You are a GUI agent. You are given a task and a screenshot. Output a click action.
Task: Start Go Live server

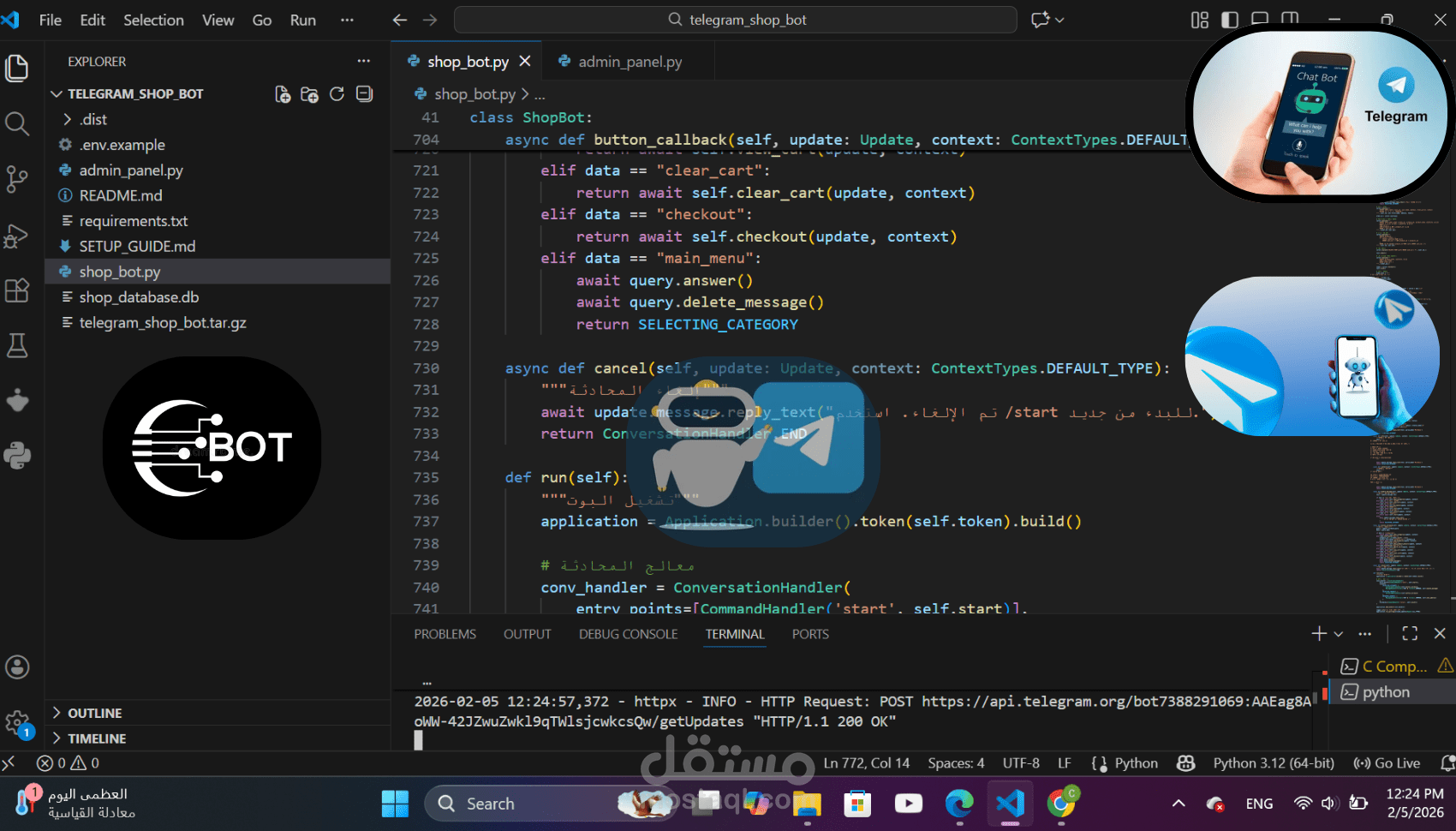click(1387, 763)
